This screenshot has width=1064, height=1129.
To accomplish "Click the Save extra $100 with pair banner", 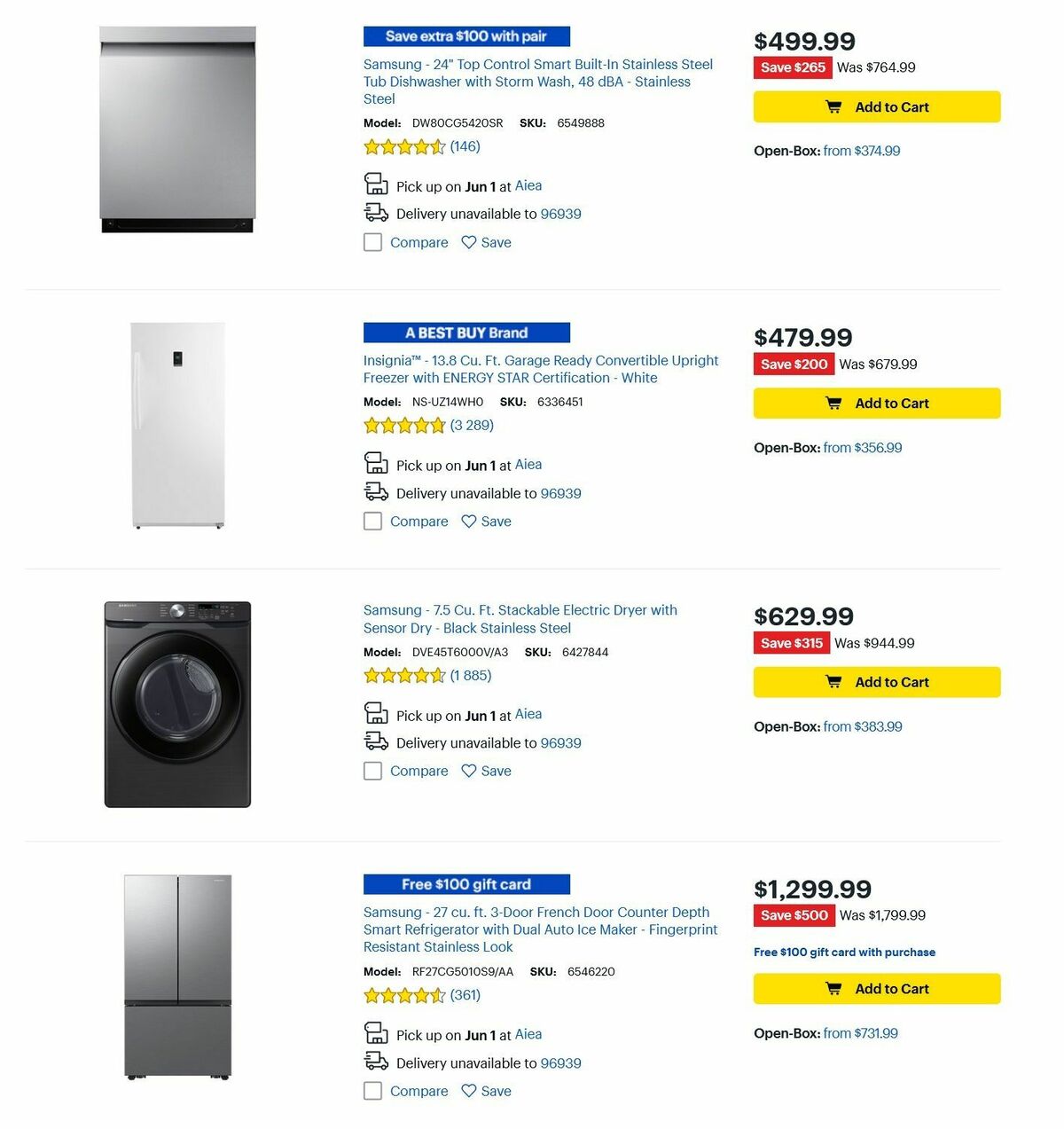I will pos(465,36).
